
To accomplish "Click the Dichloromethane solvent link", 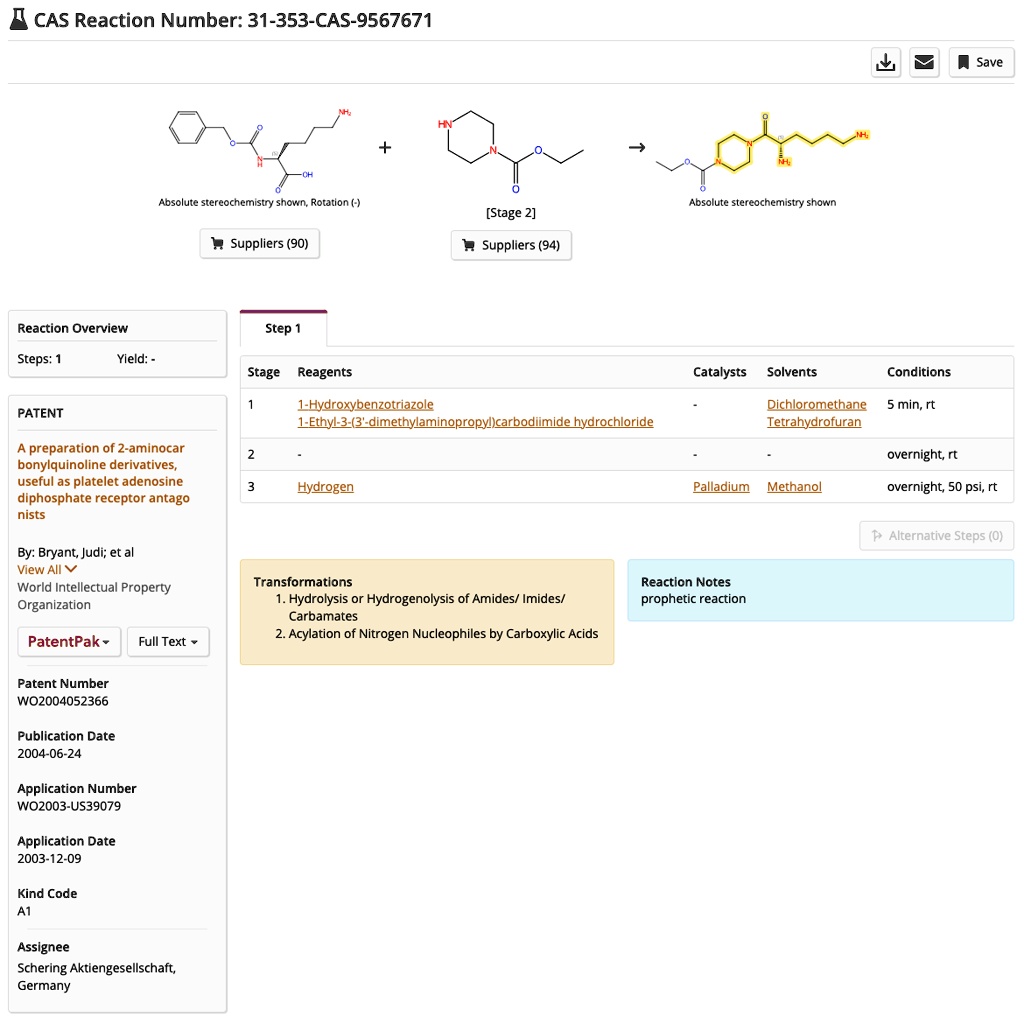I will click(x=816, y=404).
